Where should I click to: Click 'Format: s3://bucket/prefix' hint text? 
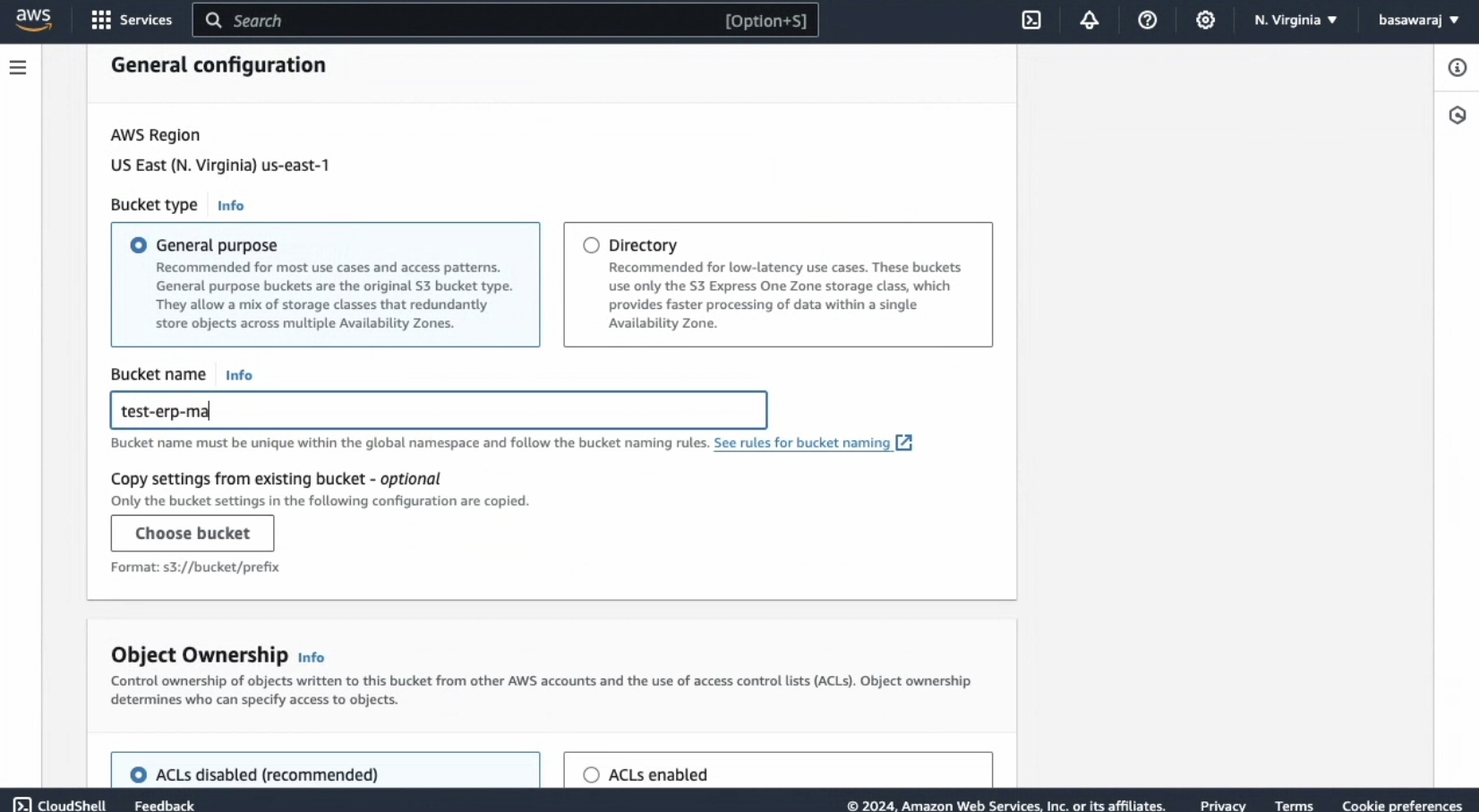(x=195, y=567)
